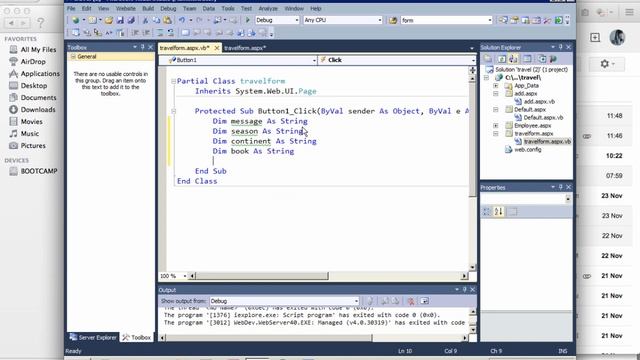Open the Button1 class name dropdown
Viewport: 640px width, 360px height.
pos(314,60)
